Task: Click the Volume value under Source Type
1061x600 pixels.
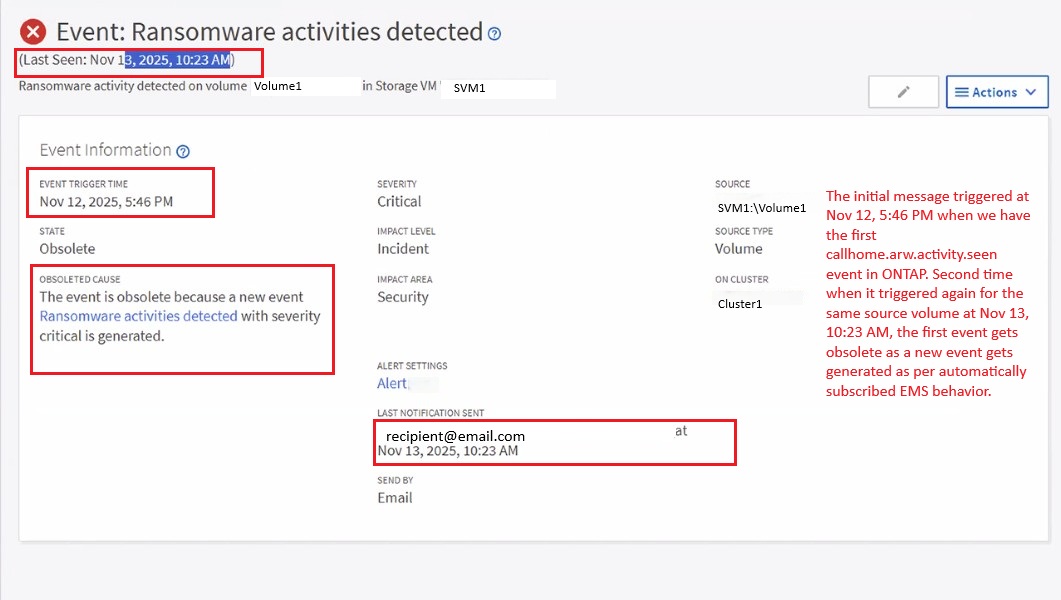Action: (738, 249)
